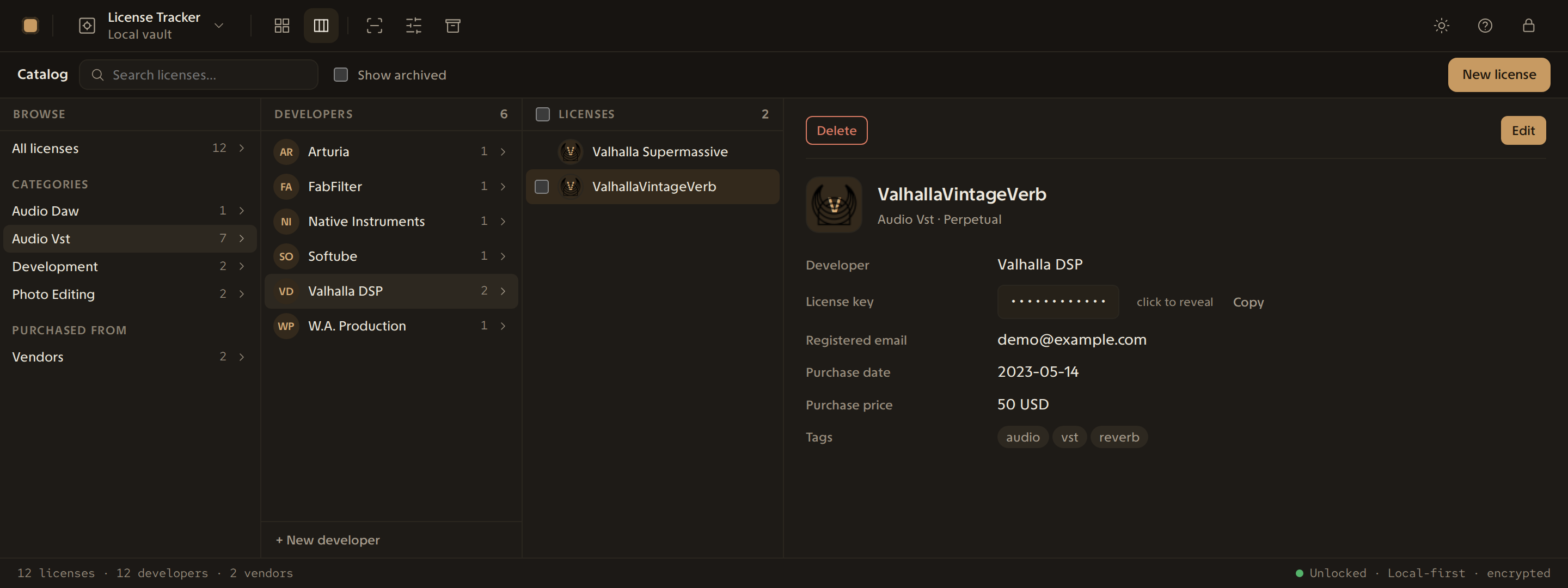Select the Audio Daw category

tap(128, 211)
